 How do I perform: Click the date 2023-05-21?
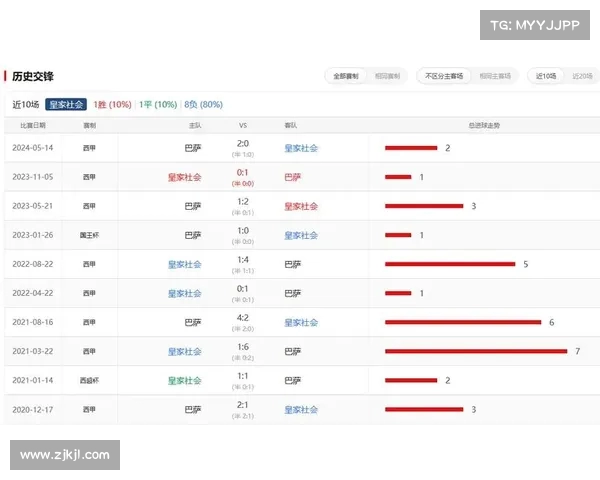[x=33, y=206]
